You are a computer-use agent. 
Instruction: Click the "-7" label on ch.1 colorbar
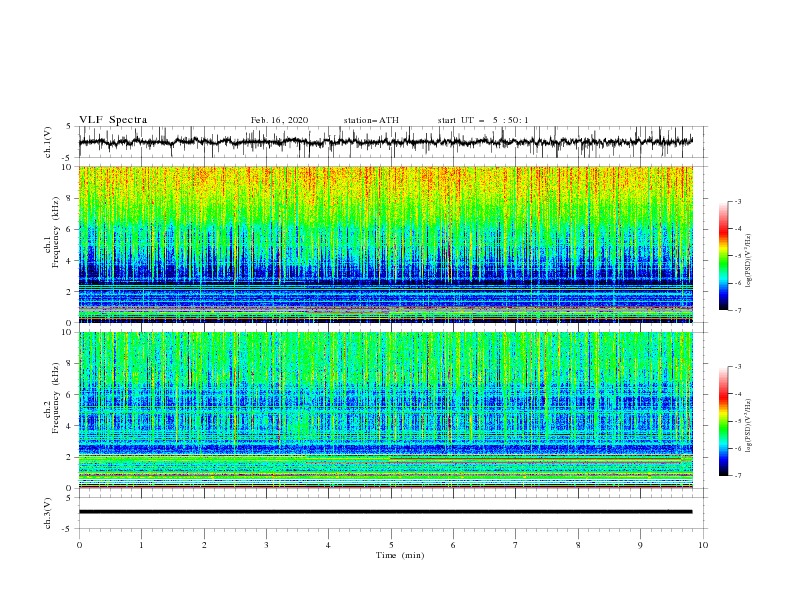point(738,310)
